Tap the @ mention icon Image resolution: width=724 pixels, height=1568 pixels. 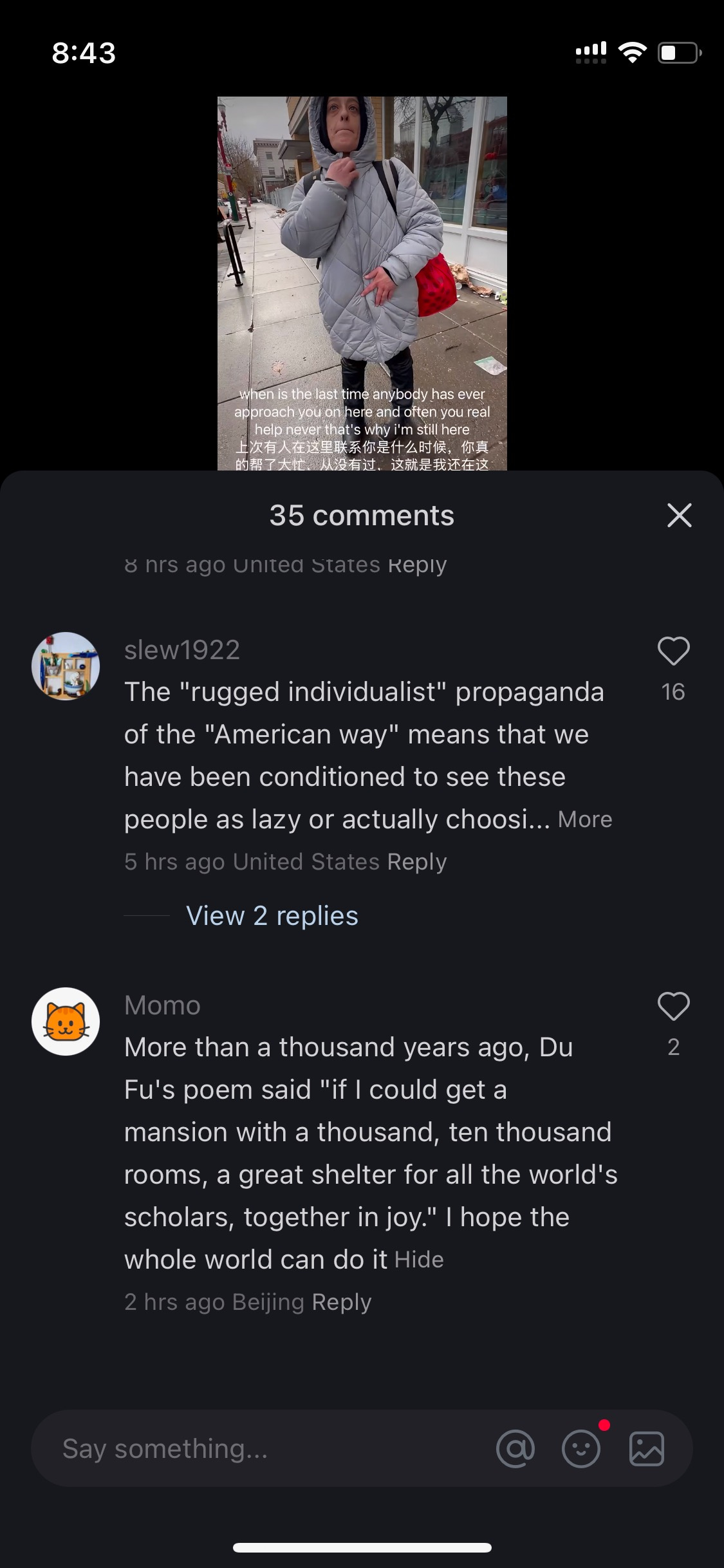[515, 1448]
